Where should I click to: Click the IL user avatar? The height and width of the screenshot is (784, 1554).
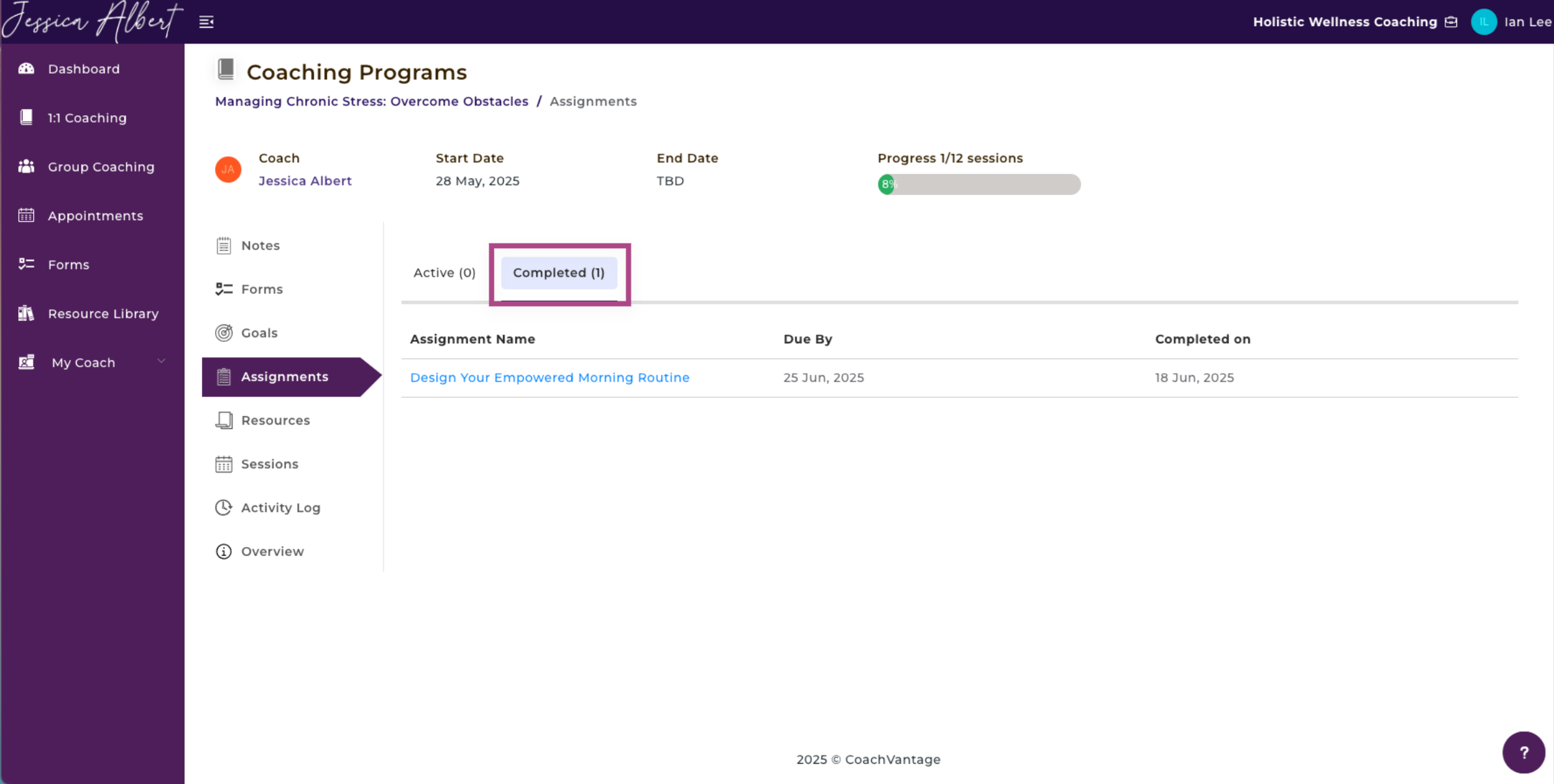tap(1484, 21)
